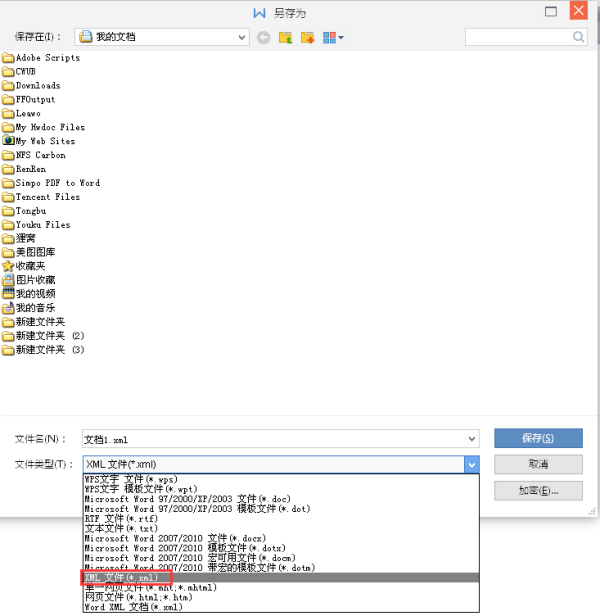600x616 pixels.
Task: Close the 另存为 dialog
Action: (579, 10)
